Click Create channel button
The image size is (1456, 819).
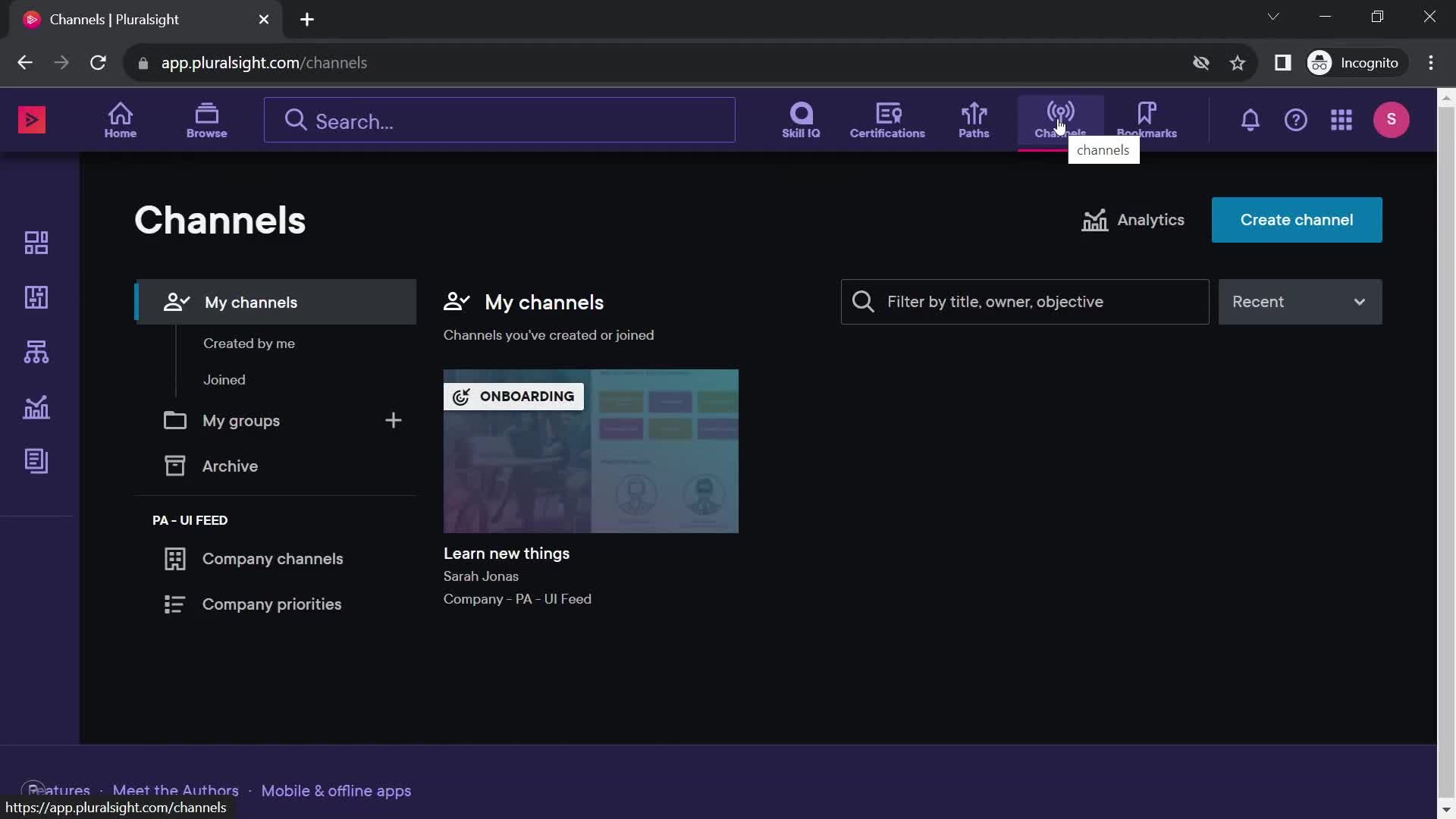tap(1297, 220)
